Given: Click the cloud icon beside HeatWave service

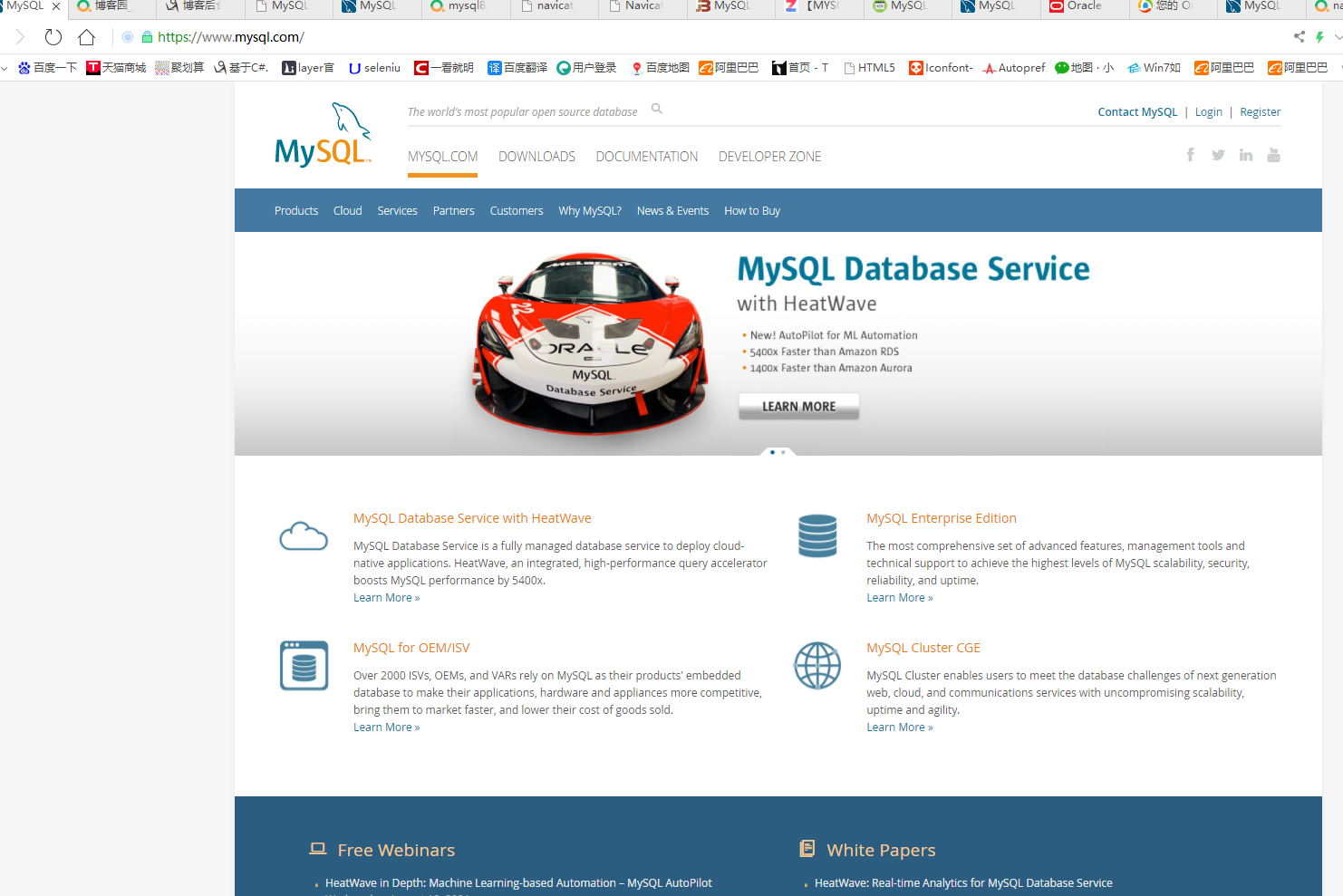Looking at the screenshot, I should coord(304,536).
